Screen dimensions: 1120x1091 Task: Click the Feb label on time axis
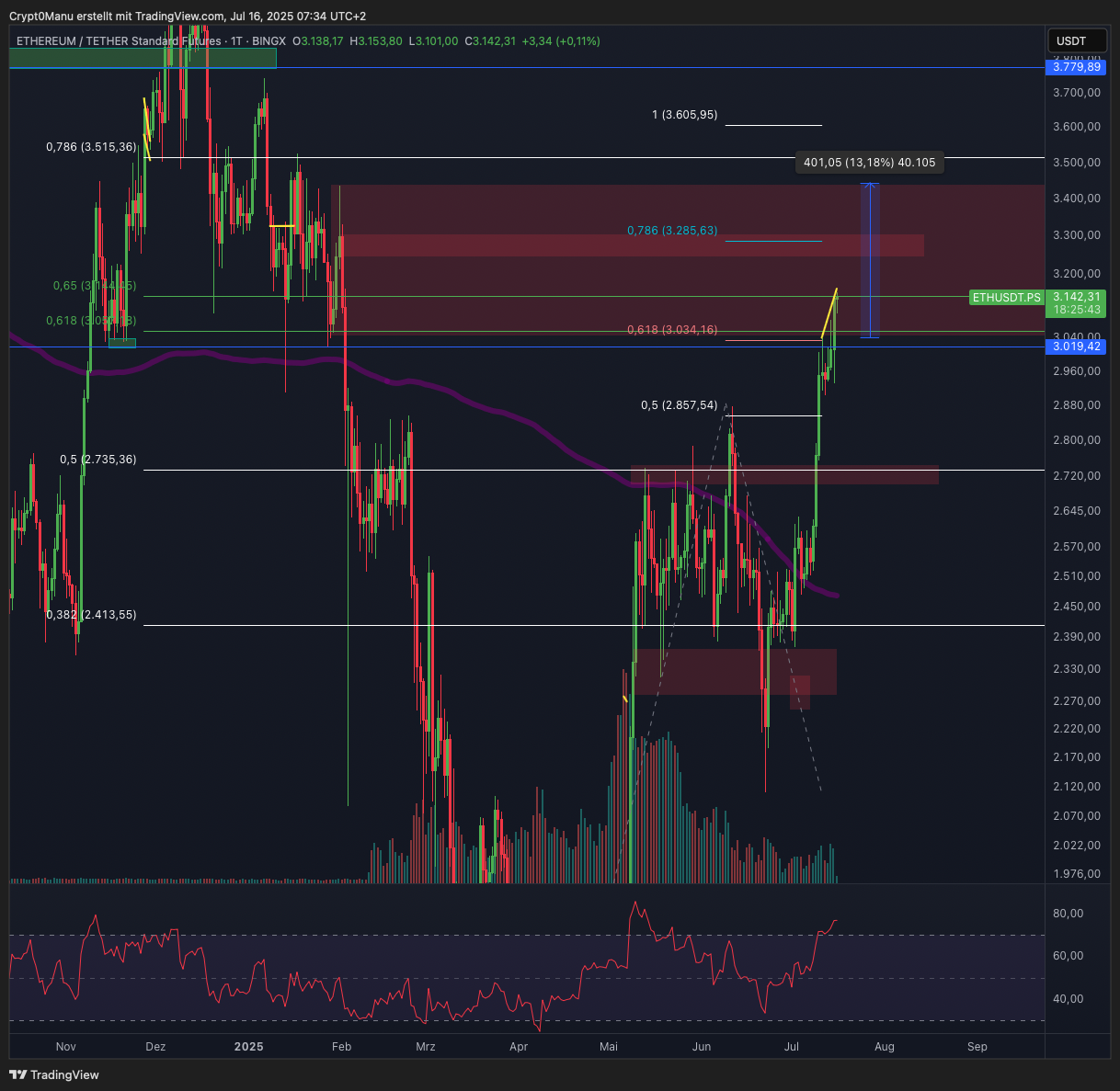coord(341,1046)
